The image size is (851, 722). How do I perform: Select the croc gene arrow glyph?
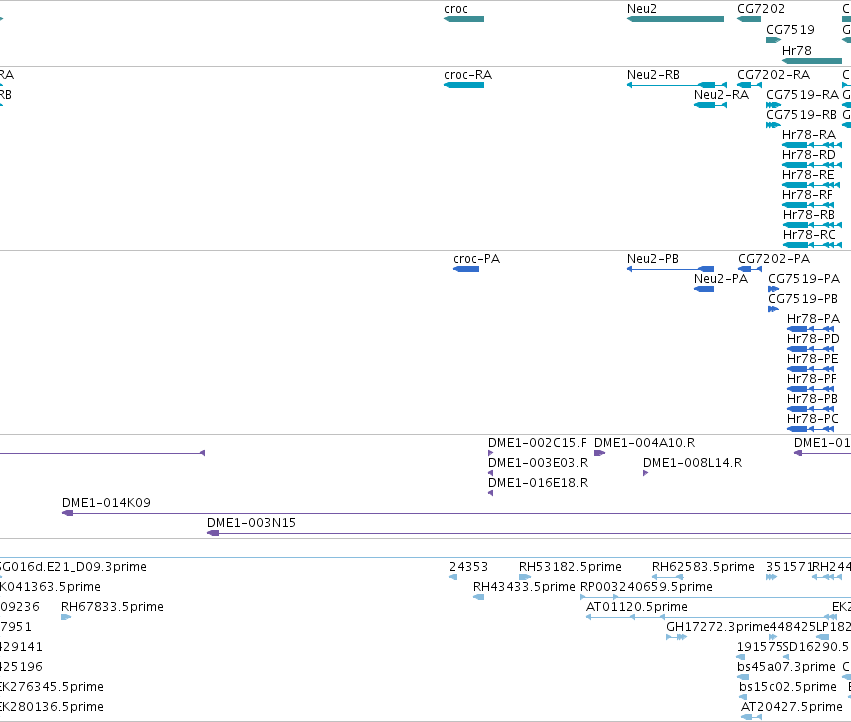click(463, 19)
